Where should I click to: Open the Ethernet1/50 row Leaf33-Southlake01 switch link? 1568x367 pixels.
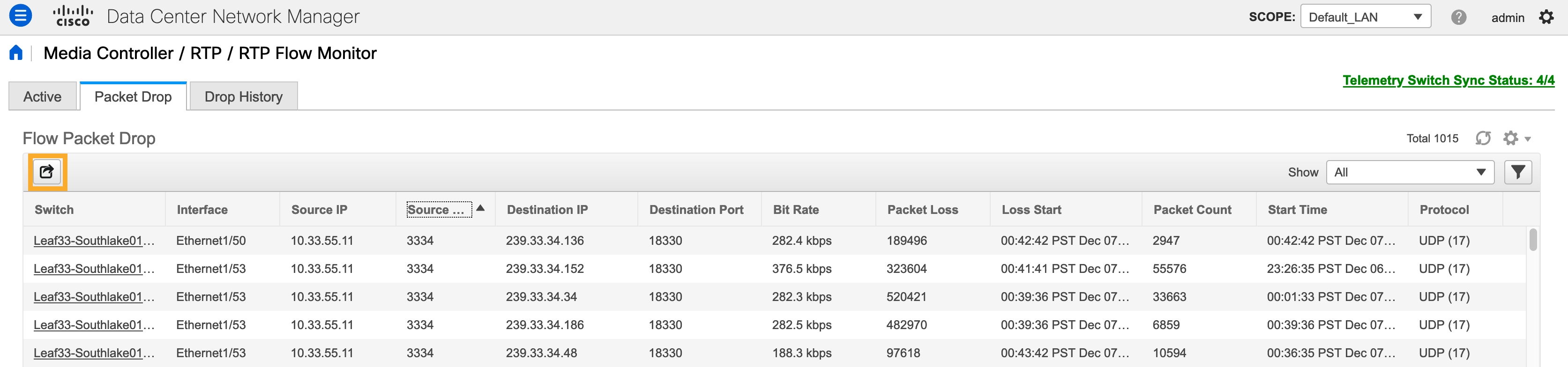coord(94,241)
